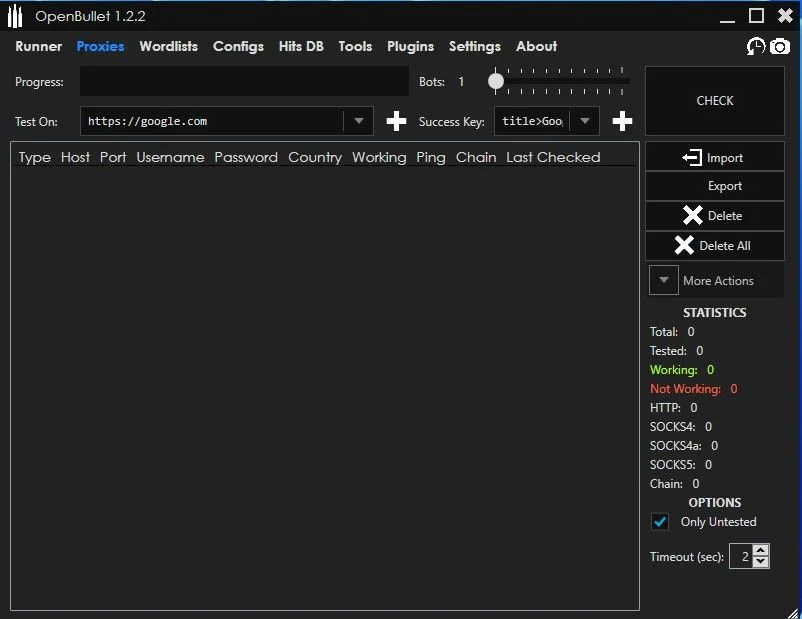
Task: Click the 'Tested:' statistic label
Action: 668,351
